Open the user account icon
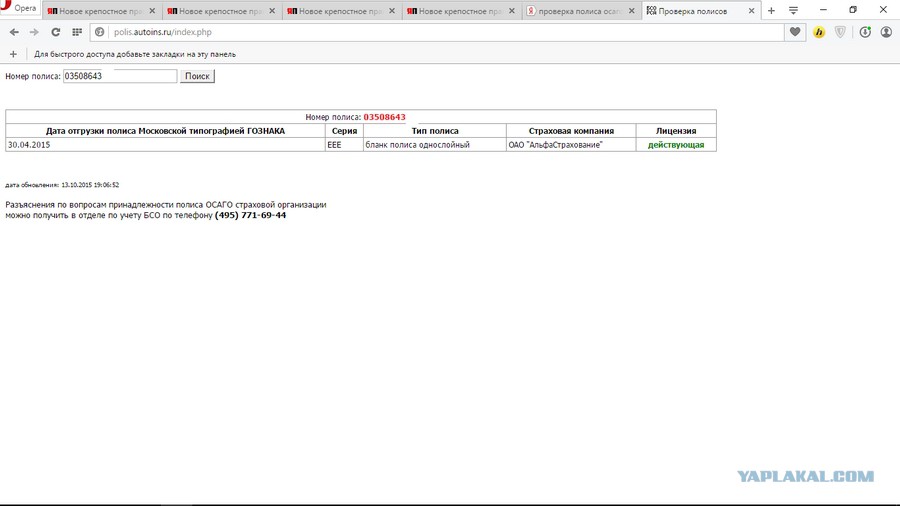Viewport: 900px width, 506px height. click(886, 32)
